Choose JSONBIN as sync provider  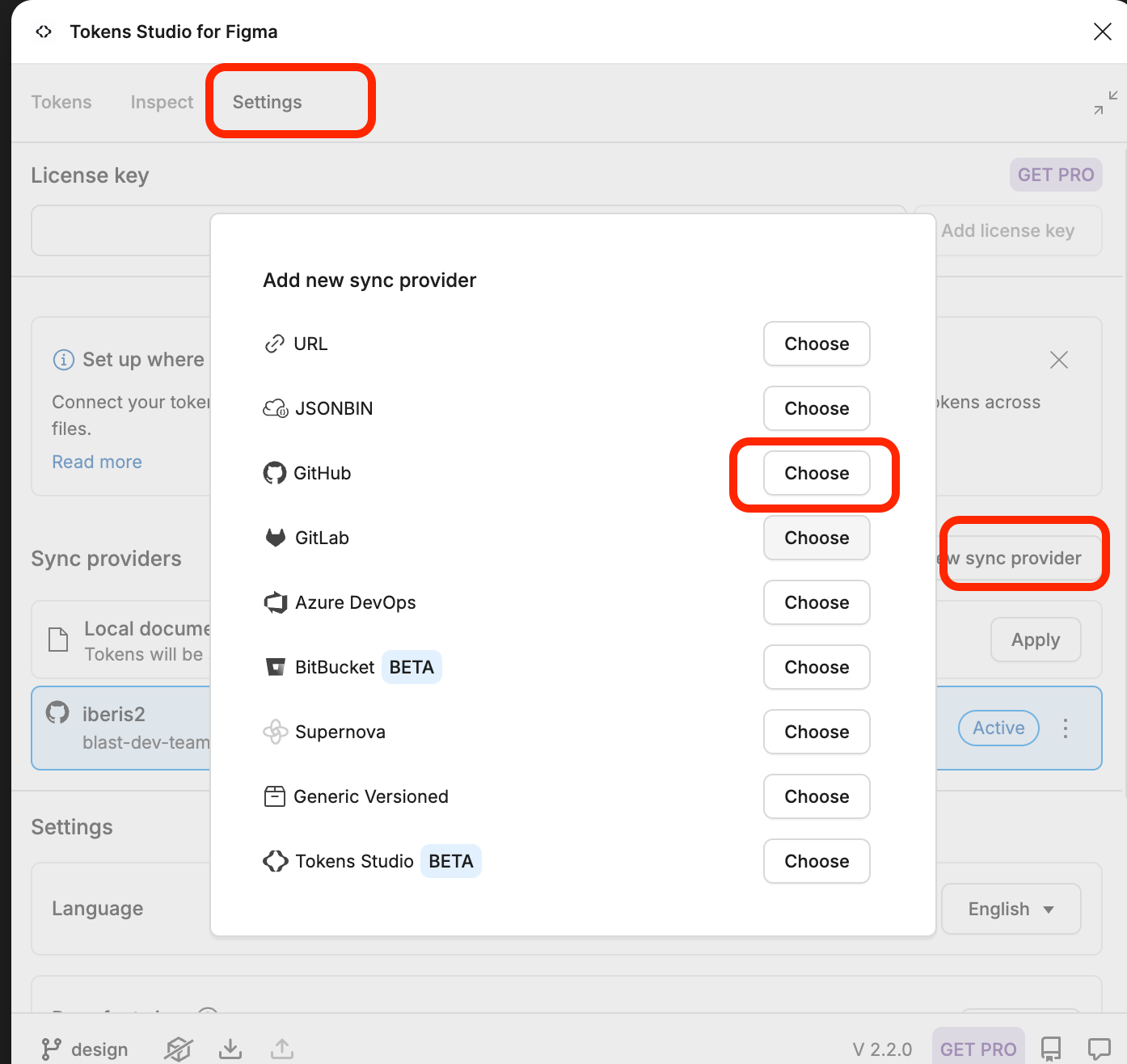tap(817, 408)
